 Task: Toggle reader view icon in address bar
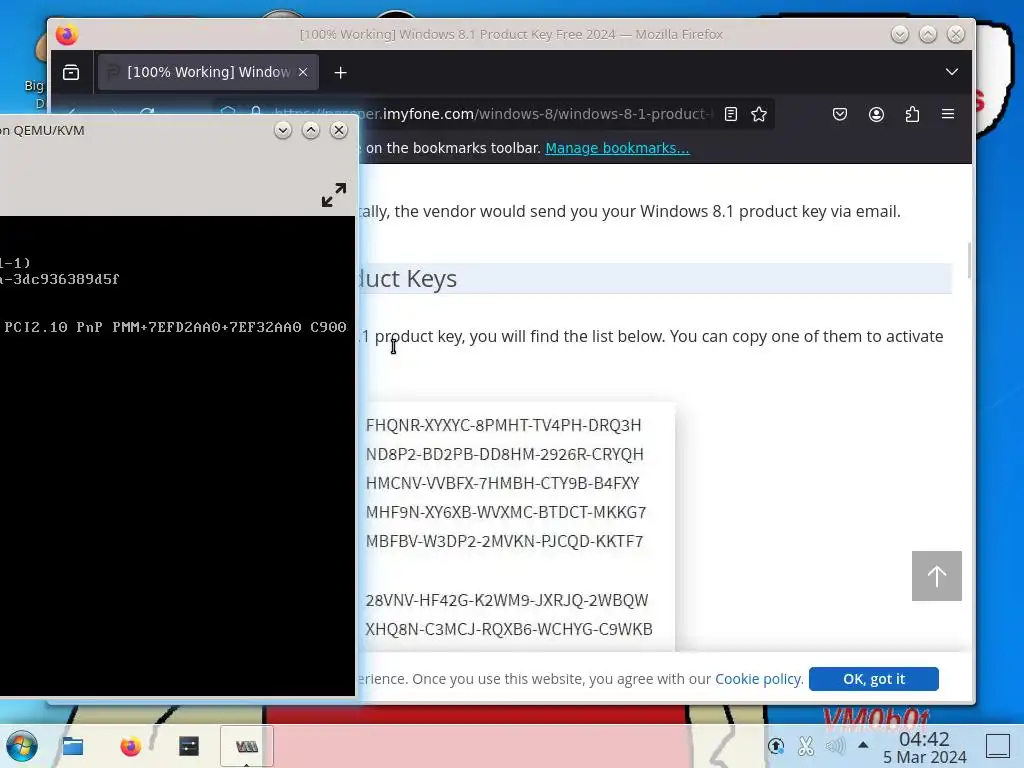731,114
